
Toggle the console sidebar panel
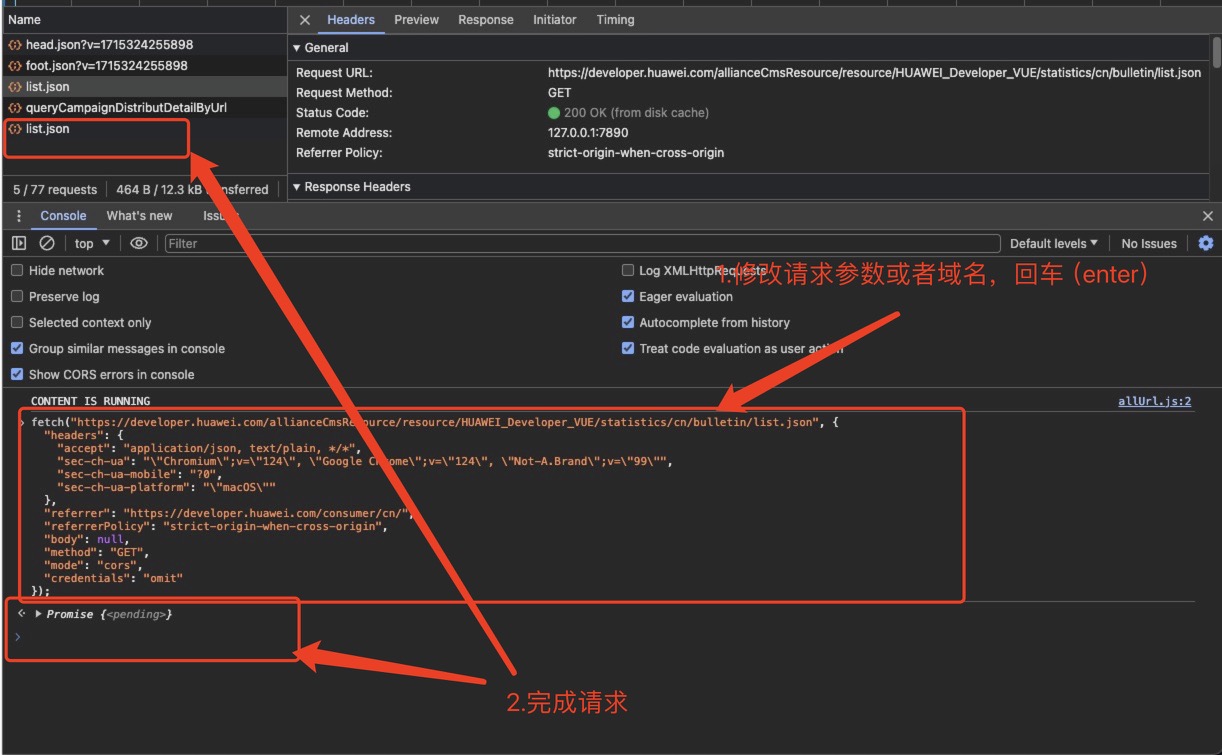point(19,243)
